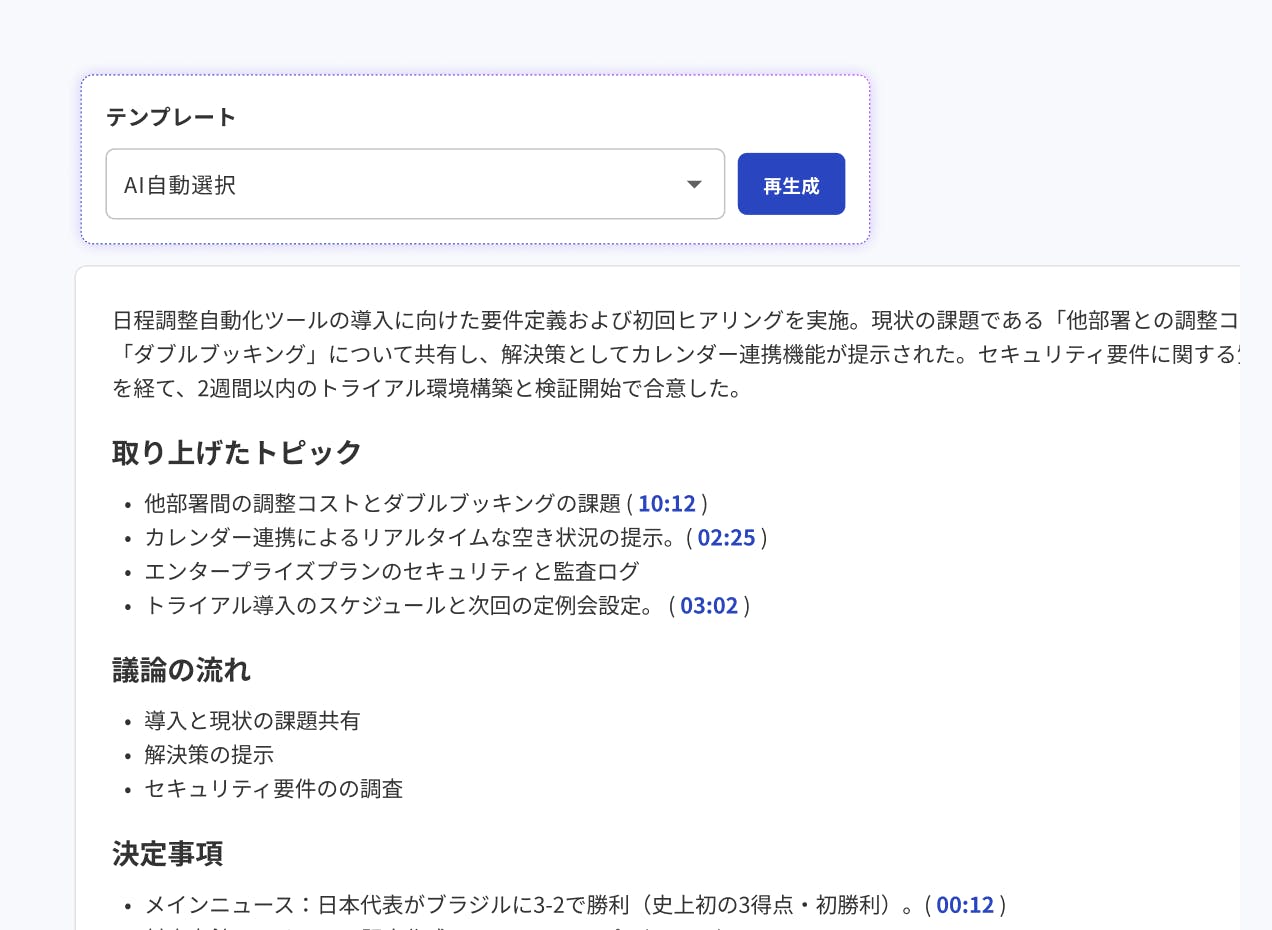Viewport: 1272px width, 930px height.
Task: Click the 取り上げたトピック section heading
Action: pyautogui.click(x=236, y=452)
